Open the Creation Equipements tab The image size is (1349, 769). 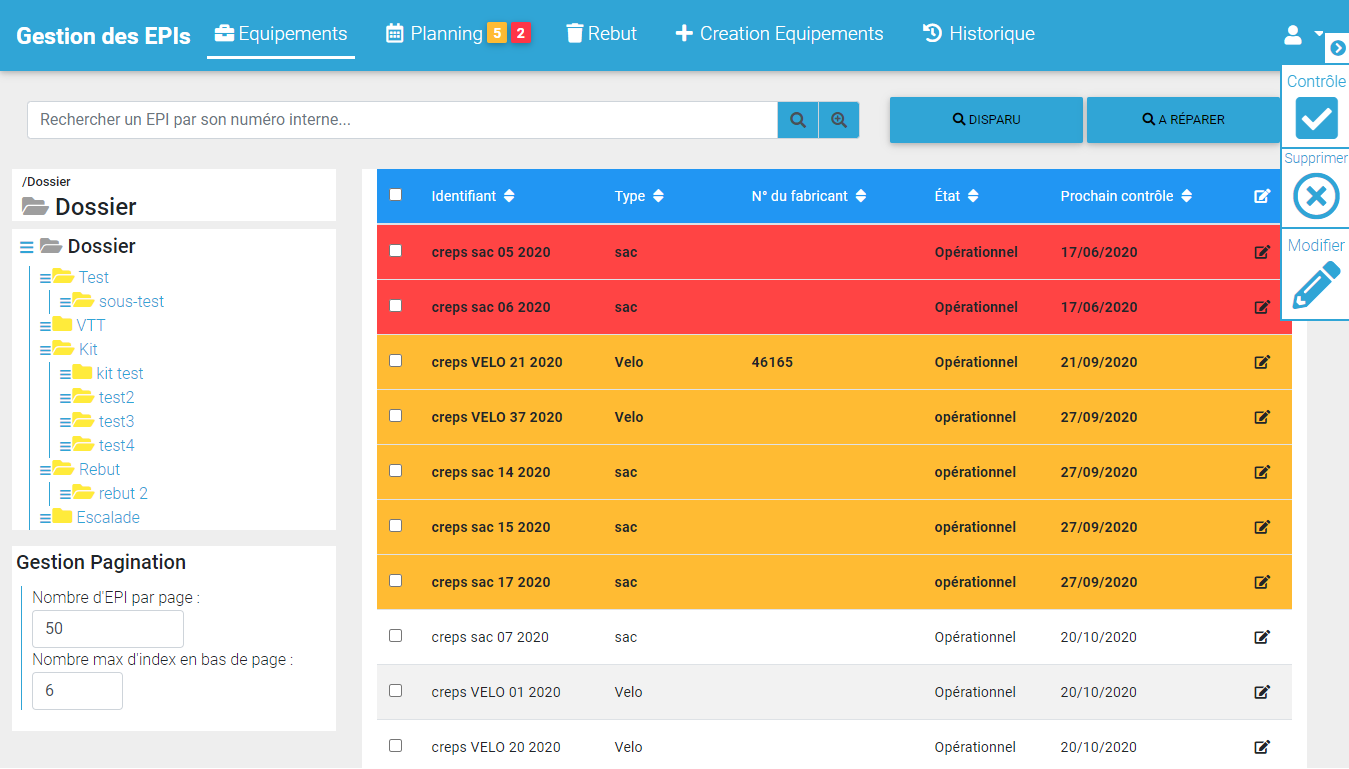[779, 34]
